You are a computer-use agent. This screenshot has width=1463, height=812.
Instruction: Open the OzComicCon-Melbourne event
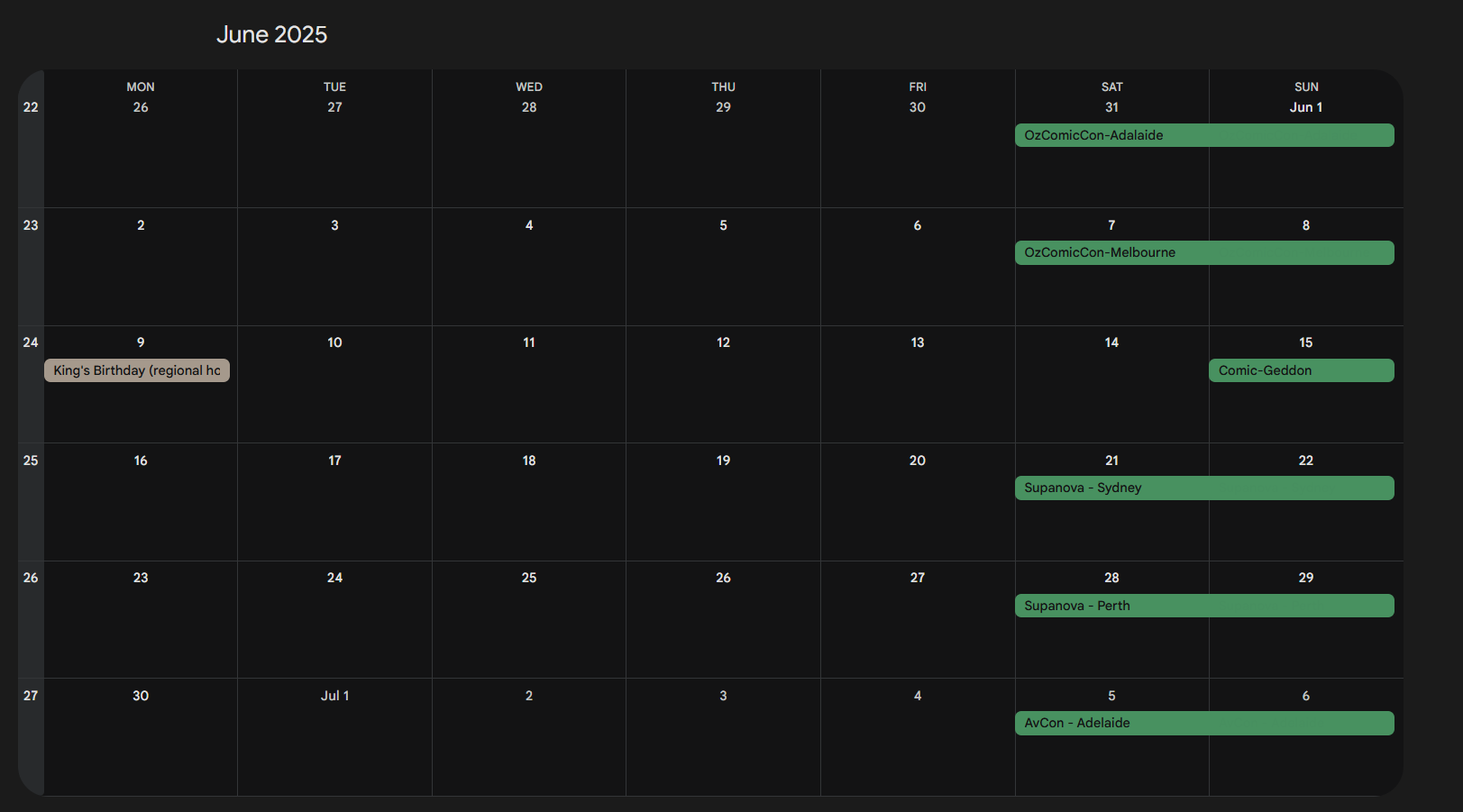point(1203,252)
